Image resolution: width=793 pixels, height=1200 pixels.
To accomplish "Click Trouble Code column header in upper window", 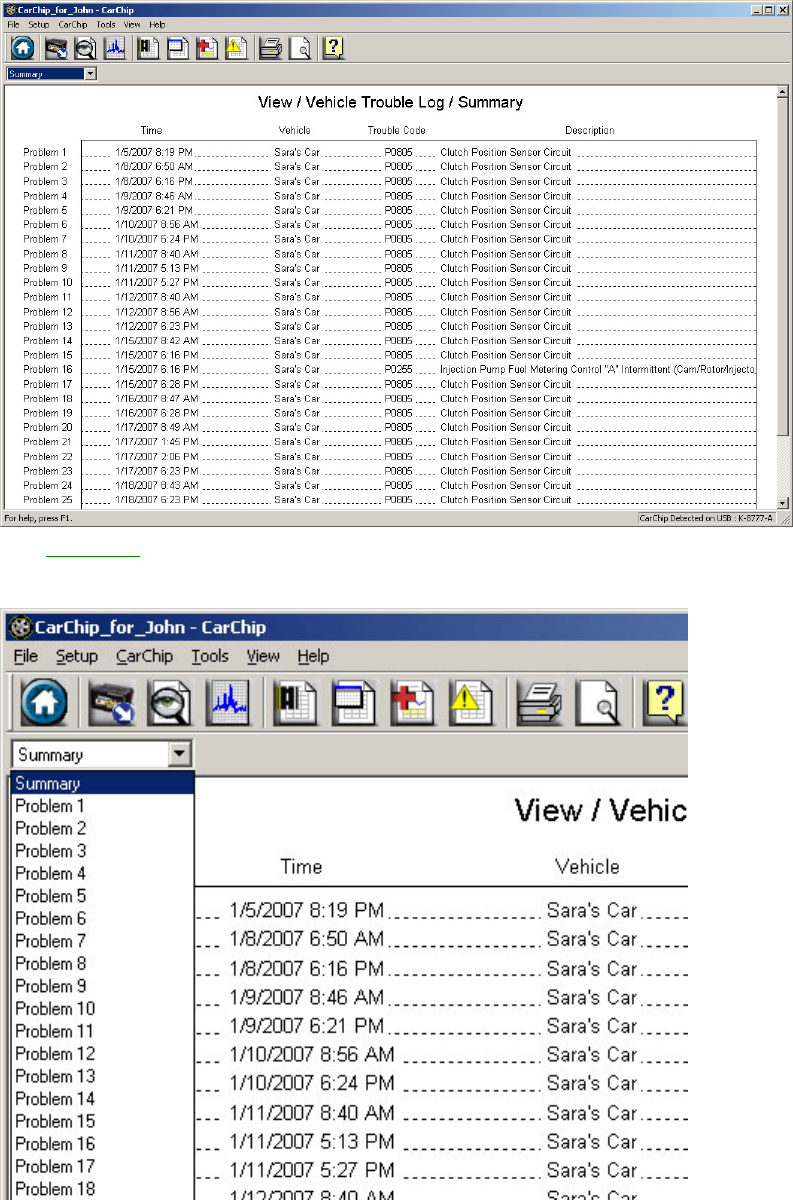I will click(396, 130).
